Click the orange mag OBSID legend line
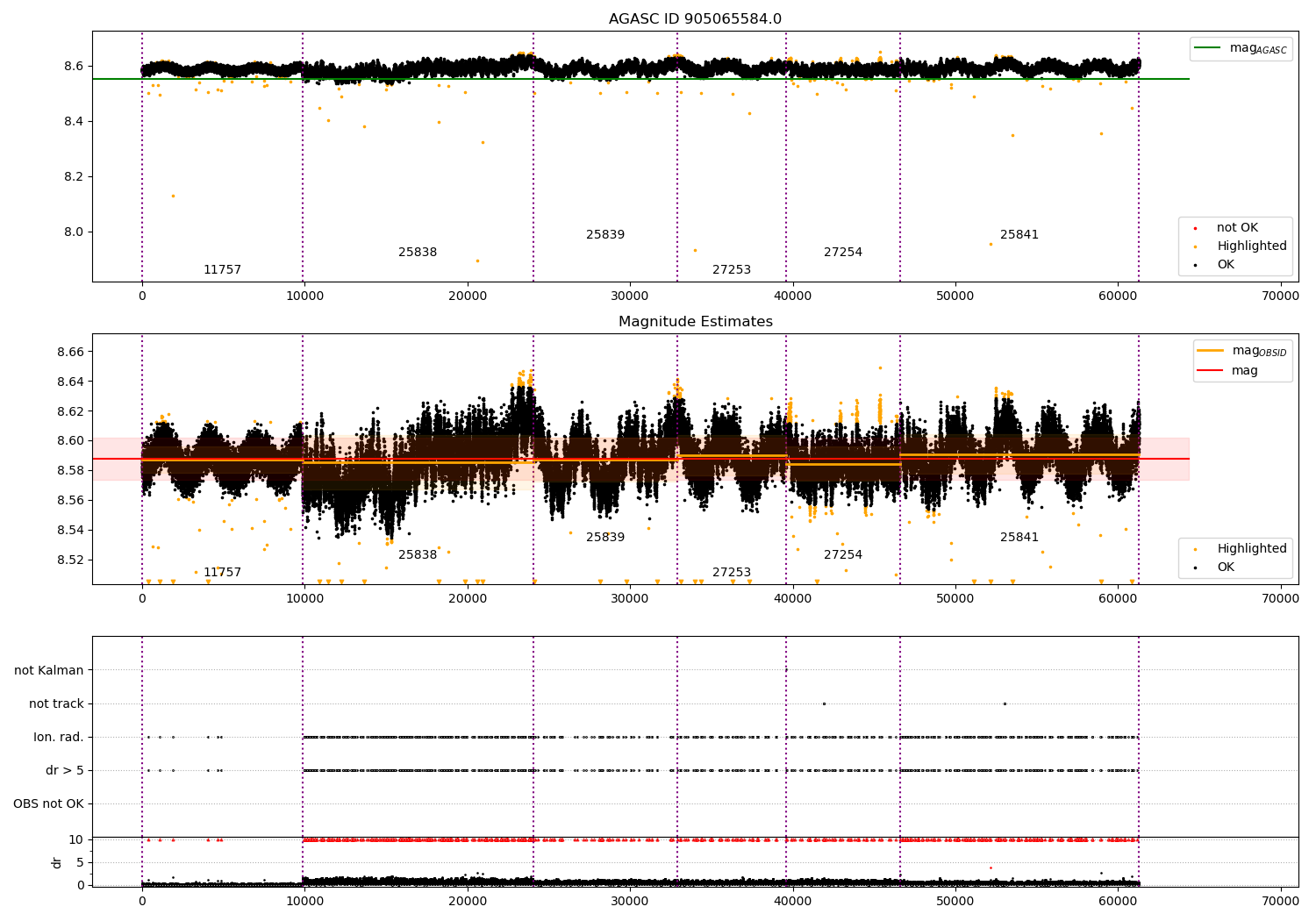The image size is (1316, 921). 1210,351
